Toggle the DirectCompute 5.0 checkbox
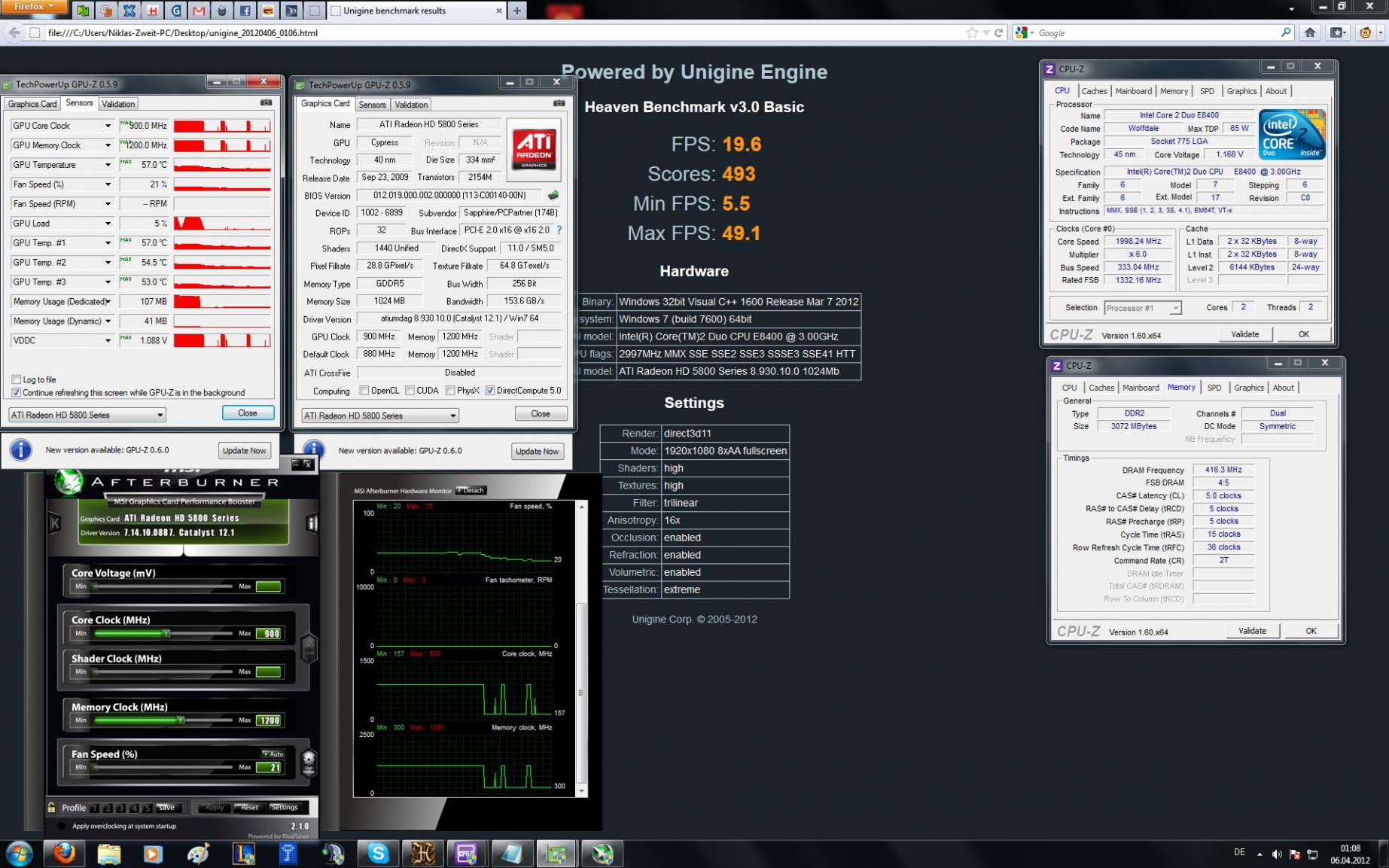This screenshot has height=868, width=1389. (490, 390)
